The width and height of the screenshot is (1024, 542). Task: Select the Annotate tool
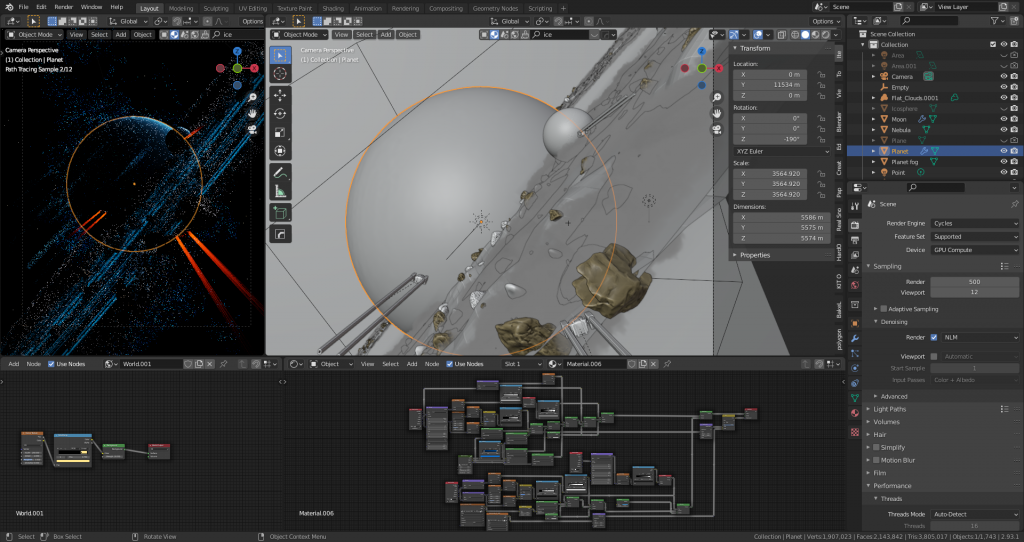(280, 173)
